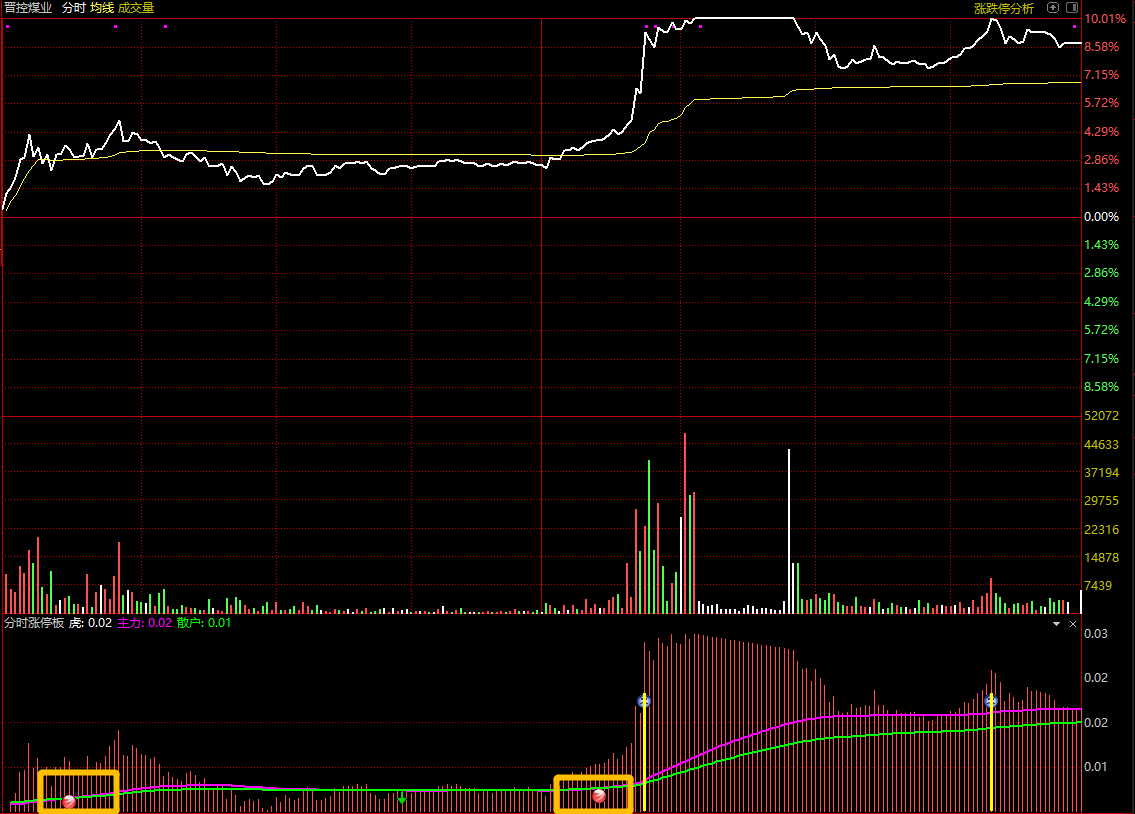Click the second blue ball on yellow line
Viewport: 1135px width, 814px height.
[x=991, y=700]
